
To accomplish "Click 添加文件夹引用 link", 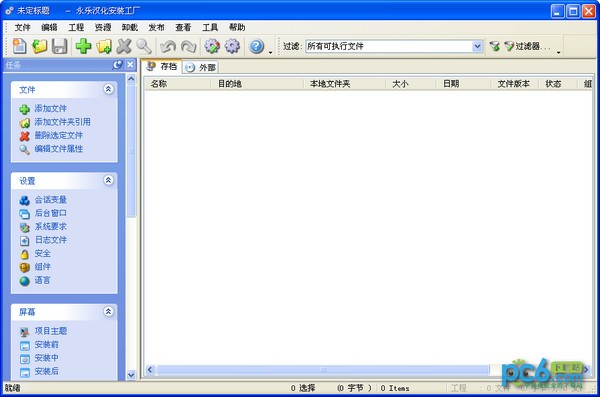I will [62, 122].
